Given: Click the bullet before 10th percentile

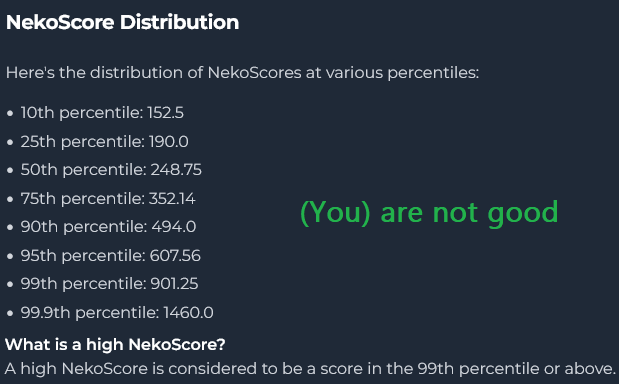Looking at the screenshot, I should (10, 114).
